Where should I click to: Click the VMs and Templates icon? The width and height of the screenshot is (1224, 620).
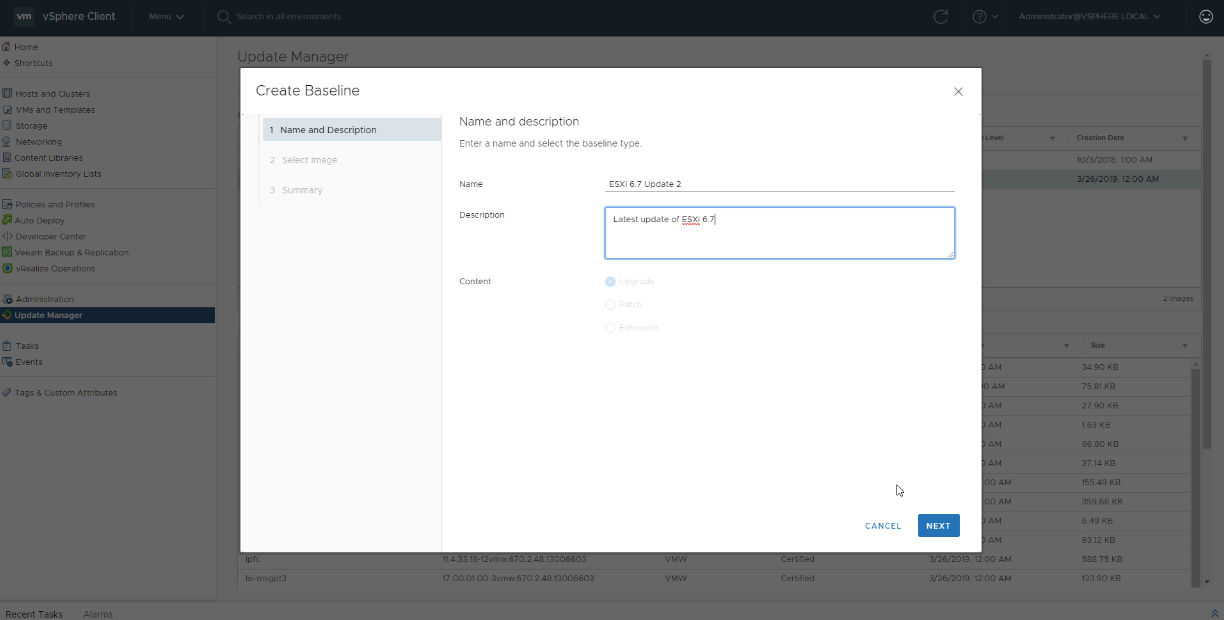click(x=7, y=110)
